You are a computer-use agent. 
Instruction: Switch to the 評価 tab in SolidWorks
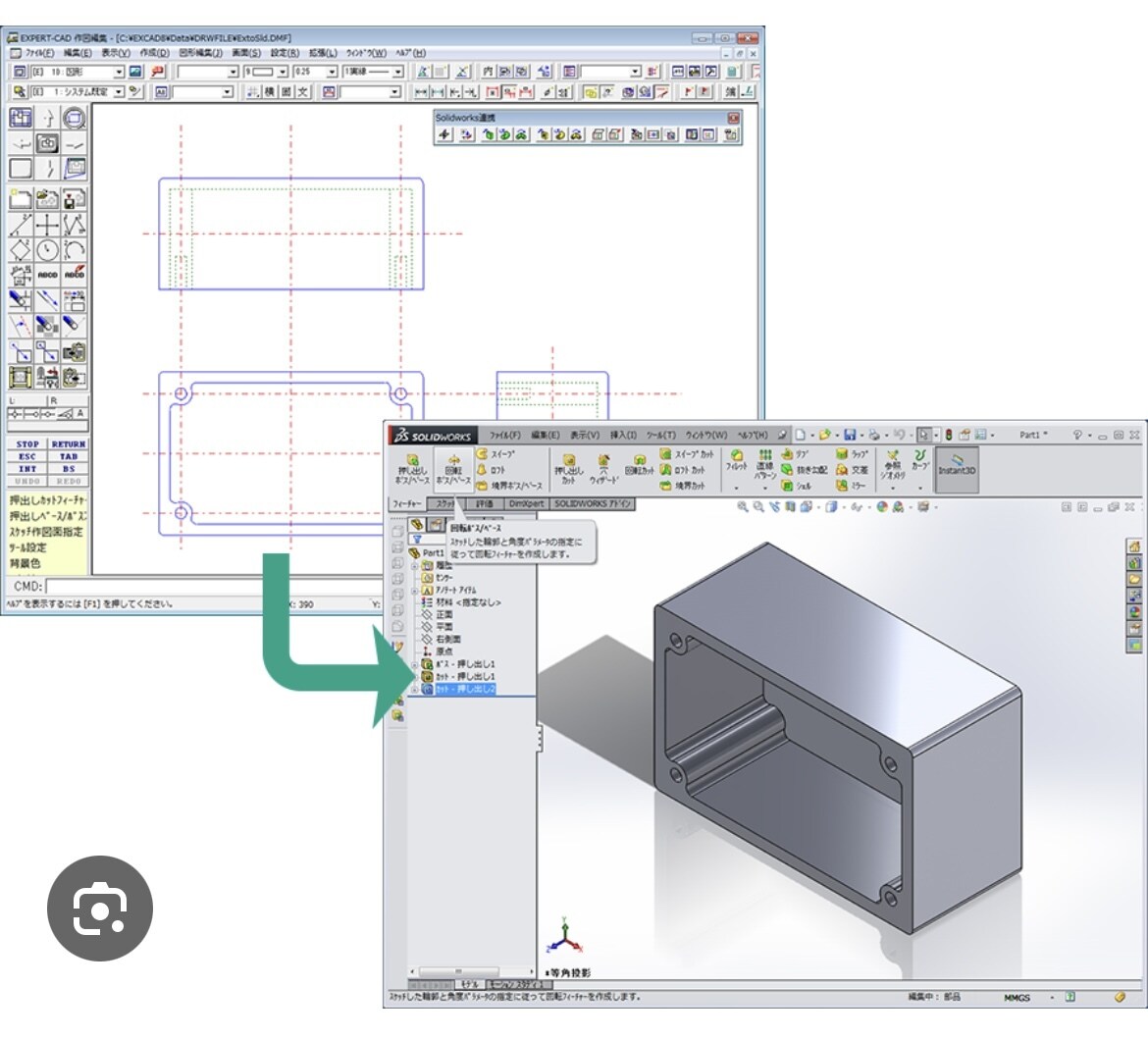tap(485, 503)
